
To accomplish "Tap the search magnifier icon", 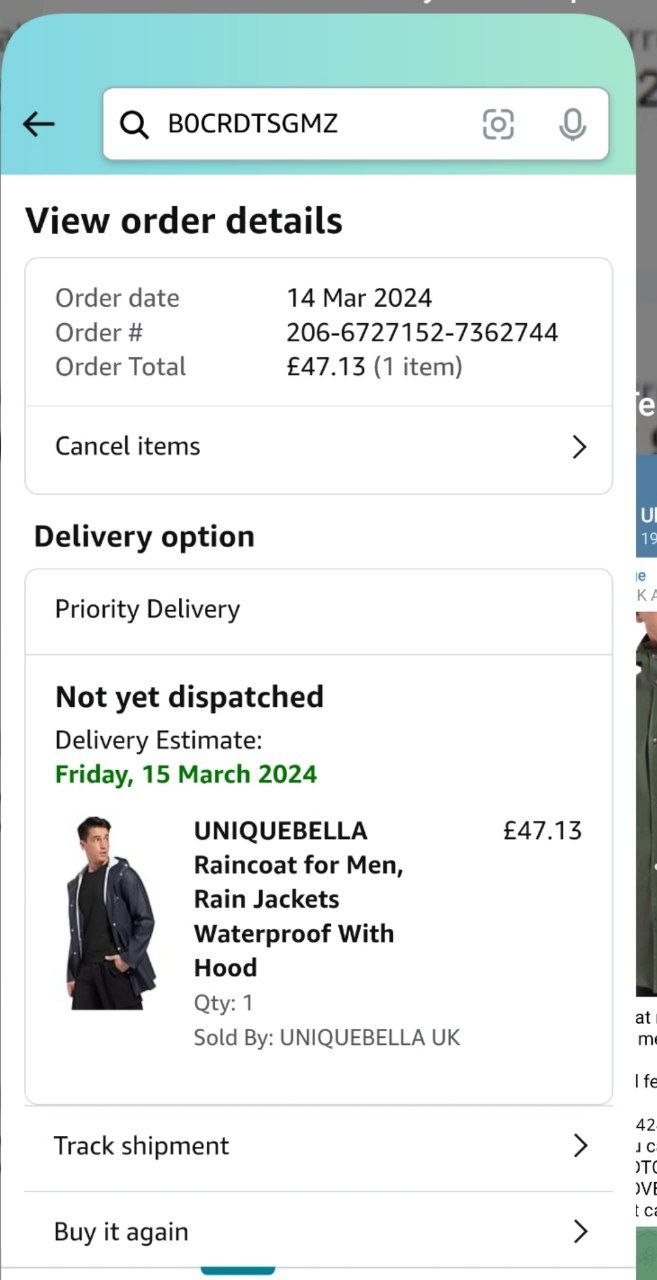I will coord(134,124).
